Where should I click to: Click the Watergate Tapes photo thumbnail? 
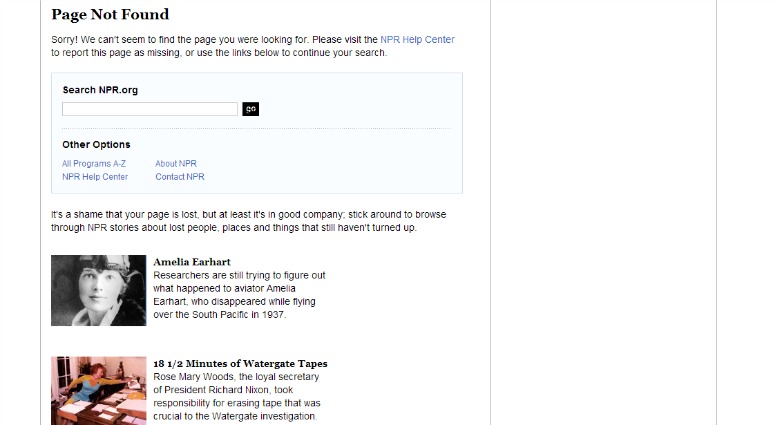99,391
